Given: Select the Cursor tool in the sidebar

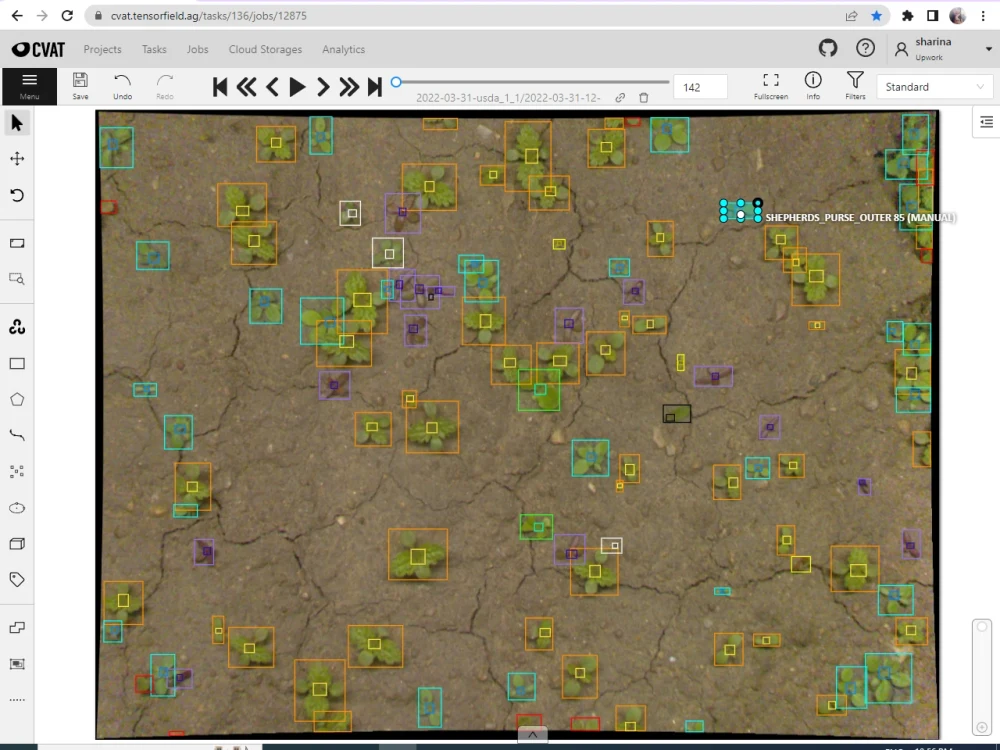Looking at the screenshot, I should point(16,122).
